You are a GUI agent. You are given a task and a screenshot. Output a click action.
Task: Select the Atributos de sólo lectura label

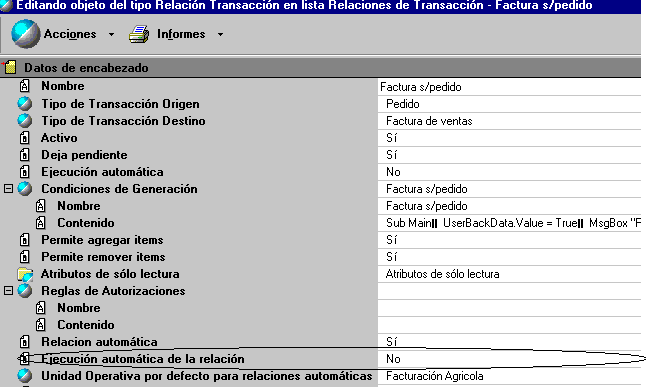[x=110, y=274]
